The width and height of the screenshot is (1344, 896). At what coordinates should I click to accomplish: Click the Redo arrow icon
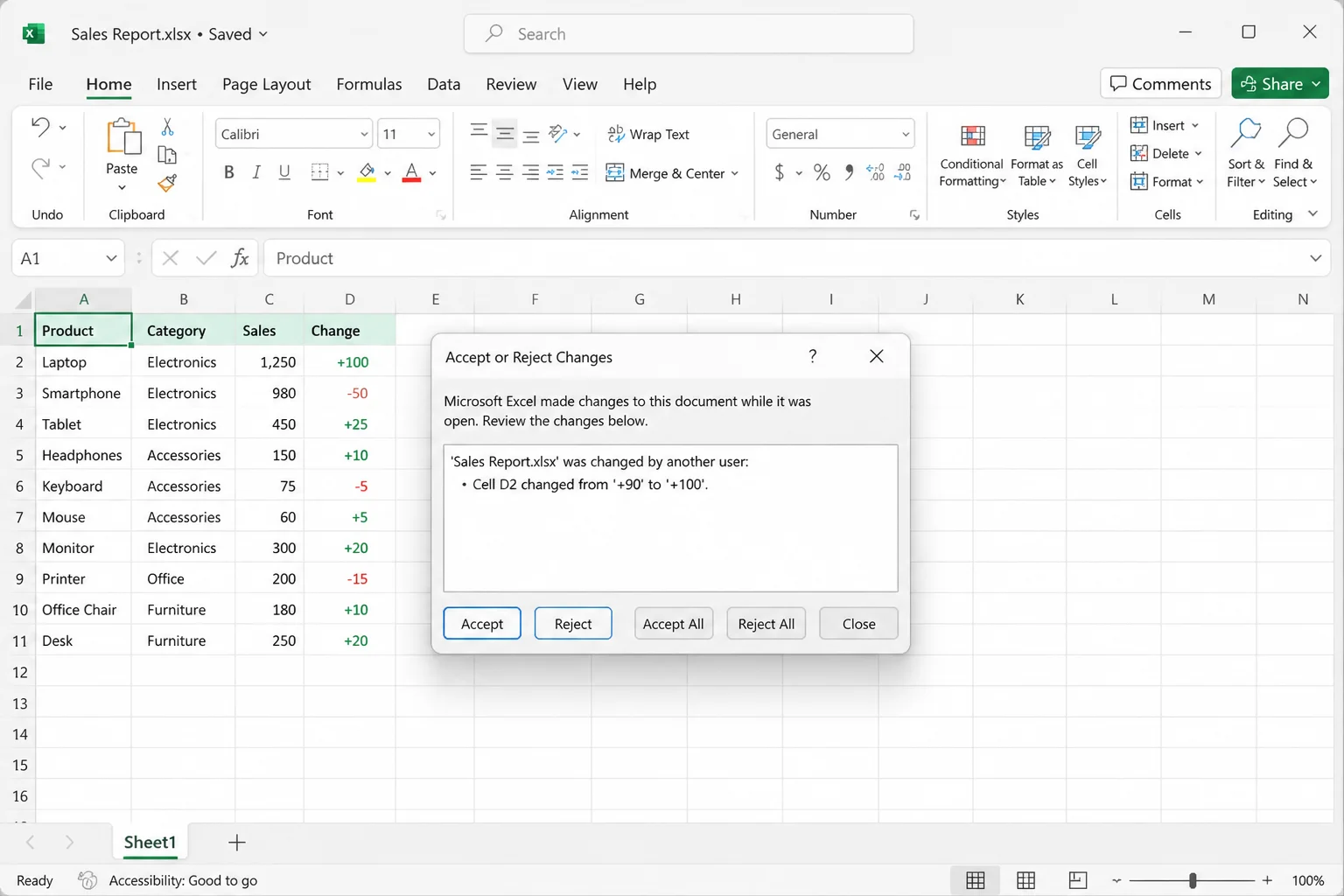(40, 166)
